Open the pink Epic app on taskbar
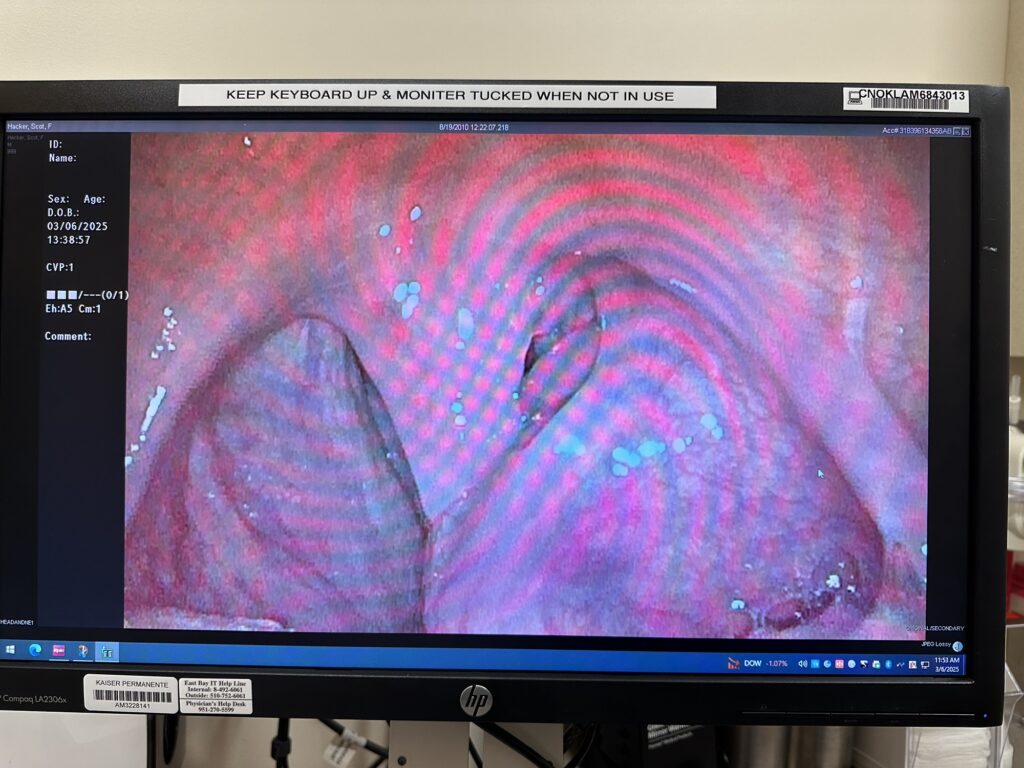The height and width of the screenshot is (768, 1024). [59, 650]
